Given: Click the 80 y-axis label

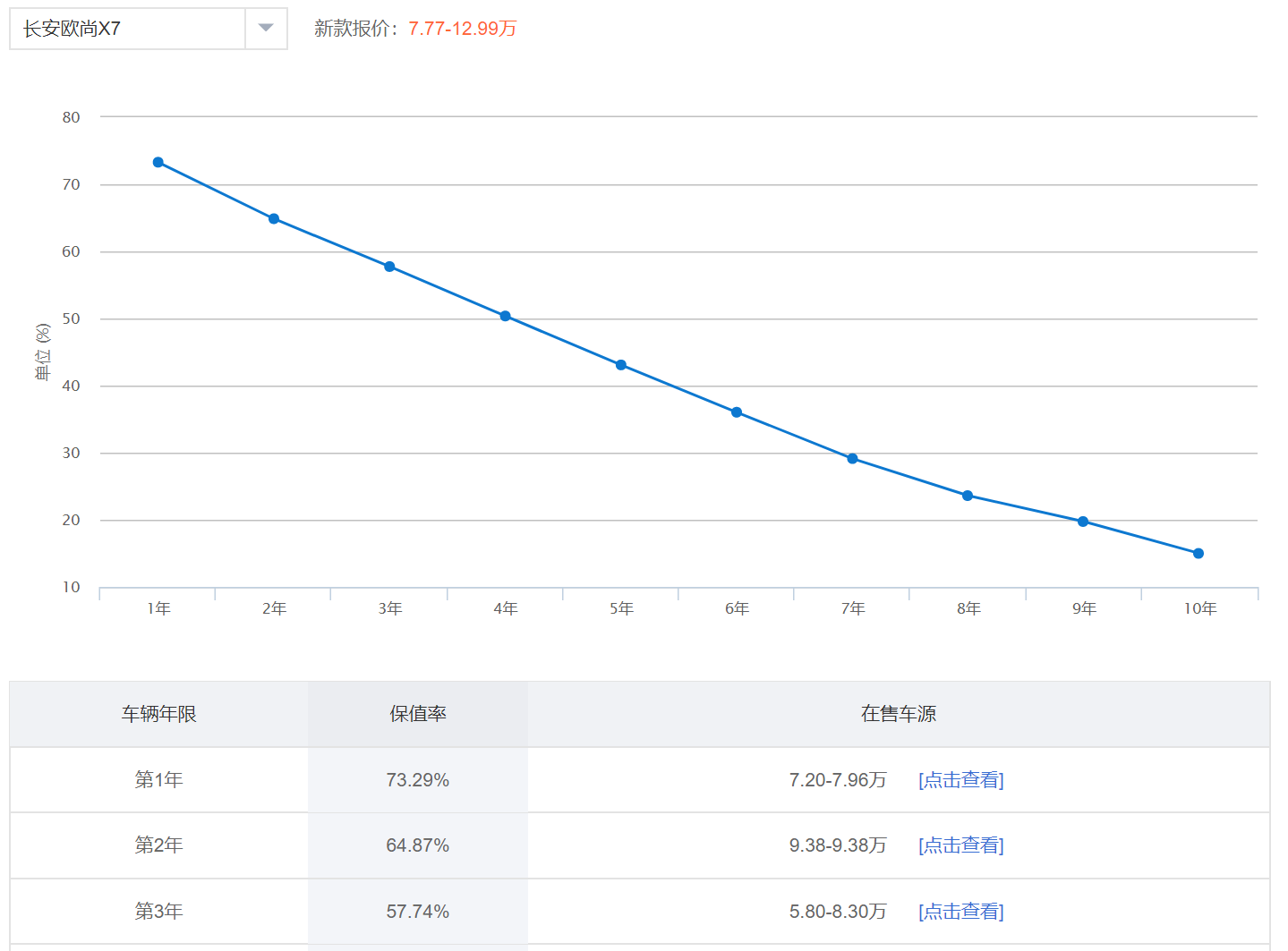Looking at the screenshot, I should tap(71, 117).
